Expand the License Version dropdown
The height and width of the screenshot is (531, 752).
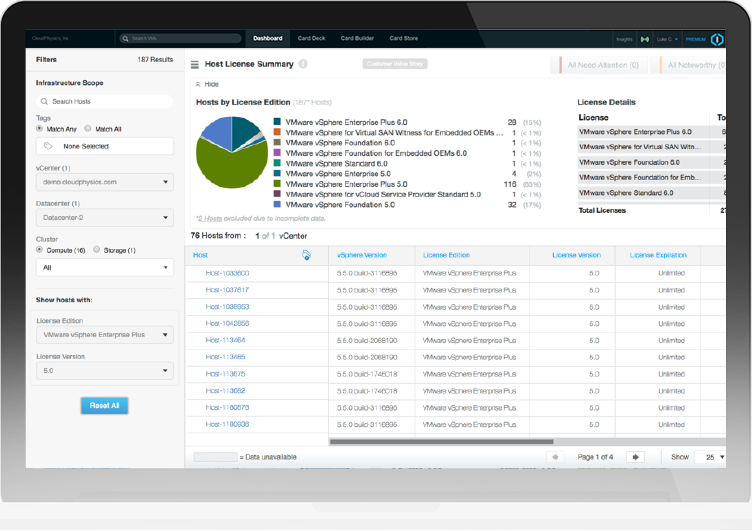coord(105,371)
